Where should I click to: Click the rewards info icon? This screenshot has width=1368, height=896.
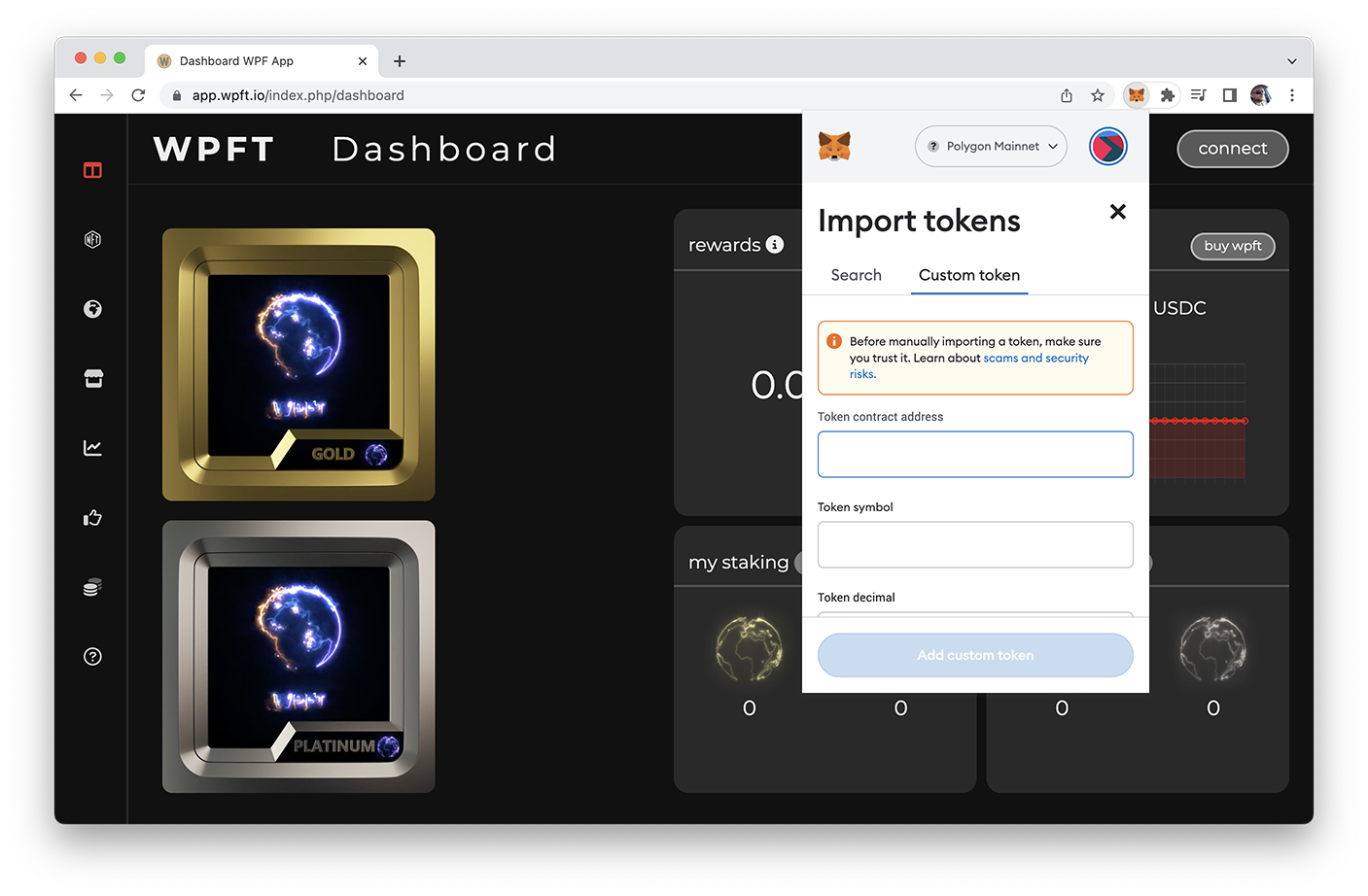(x=775, y=244)
